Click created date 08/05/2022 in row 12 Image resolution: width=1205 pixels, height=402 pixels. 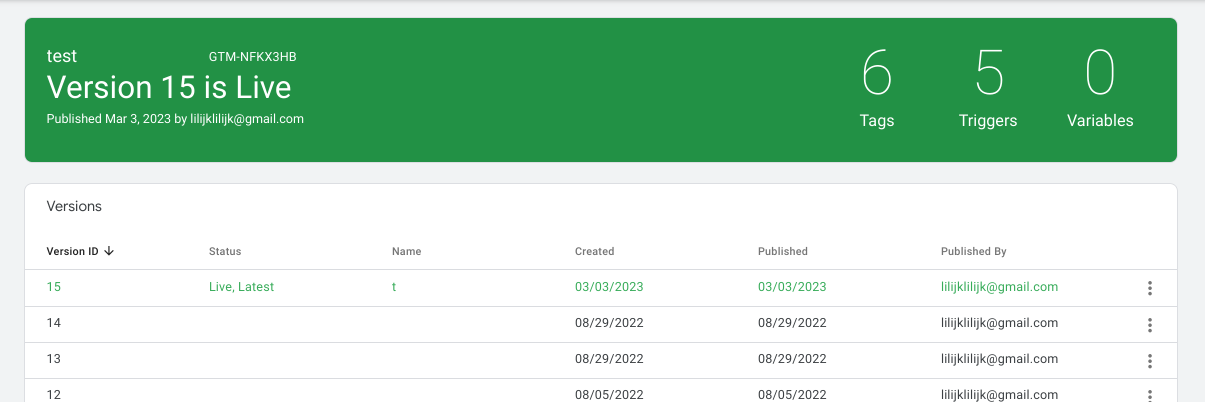[609, 395]
